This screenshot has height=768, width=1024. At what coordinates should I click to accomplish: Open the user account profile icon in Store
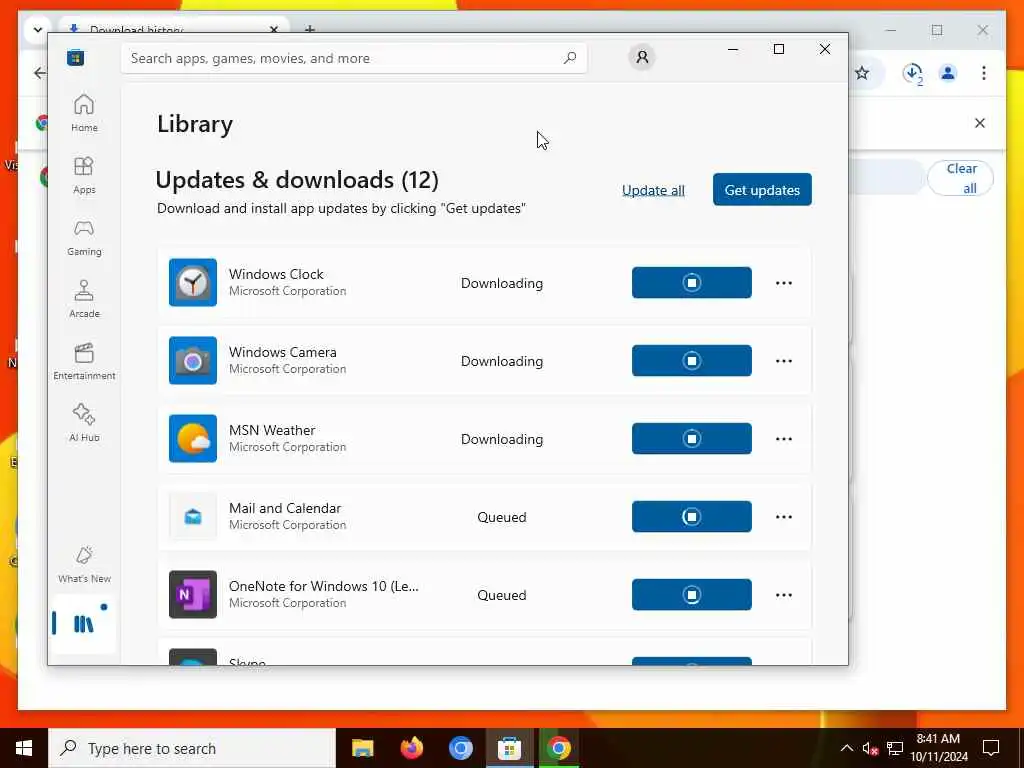tap(642, 57)
